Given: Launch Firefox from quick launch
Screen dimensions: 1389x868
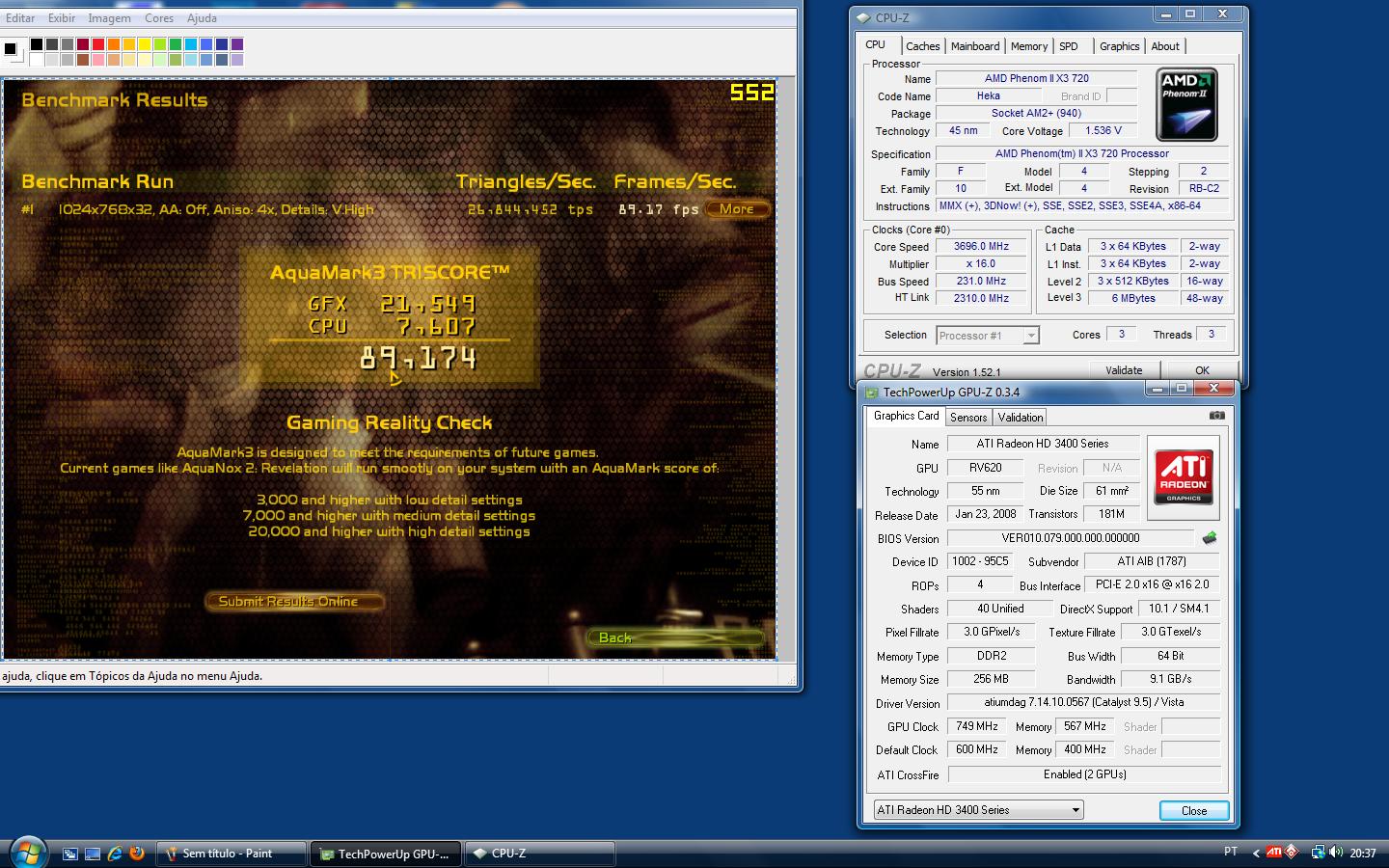Looking at the screenshot, I should click(x=137, y=854).
